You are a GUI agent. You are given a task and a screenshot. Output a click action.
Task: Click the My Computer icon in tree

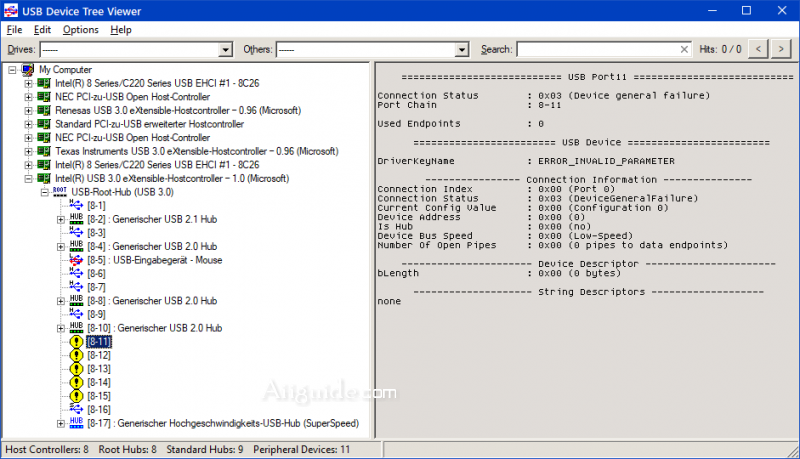28,69
